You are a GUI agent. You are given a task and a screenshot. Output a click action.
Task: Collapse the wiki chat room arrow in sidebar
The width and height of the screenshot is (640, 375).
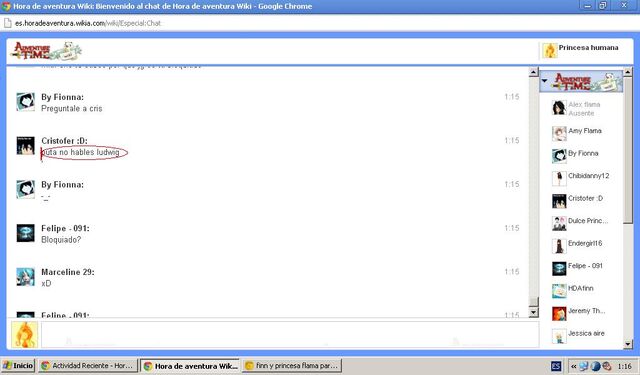tap(544, 81)
